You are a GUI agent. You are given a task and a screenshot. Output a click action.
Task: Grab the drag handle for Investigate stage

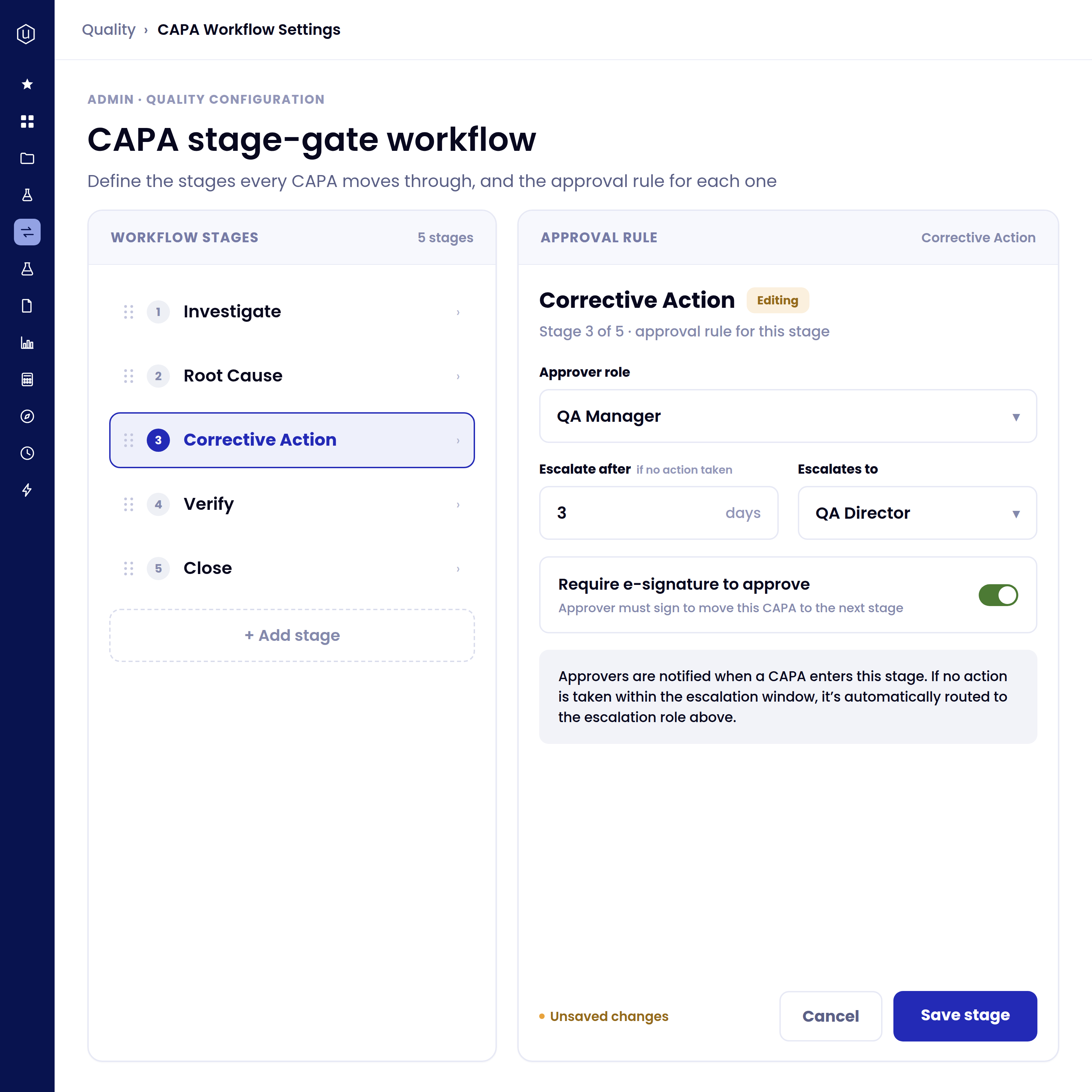click(x=128, y=312)
